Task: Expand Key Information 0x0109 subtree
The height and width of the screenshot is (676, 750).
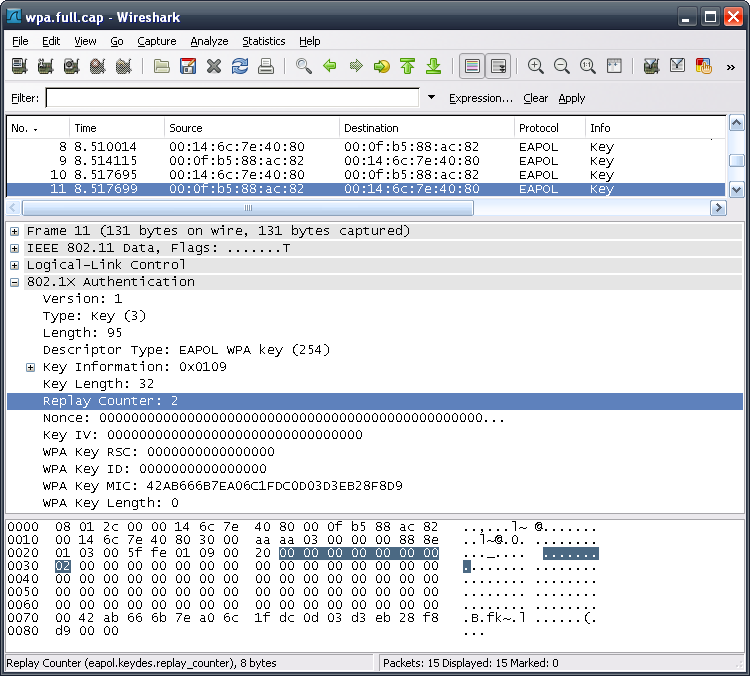Action: tap(31, 367)
